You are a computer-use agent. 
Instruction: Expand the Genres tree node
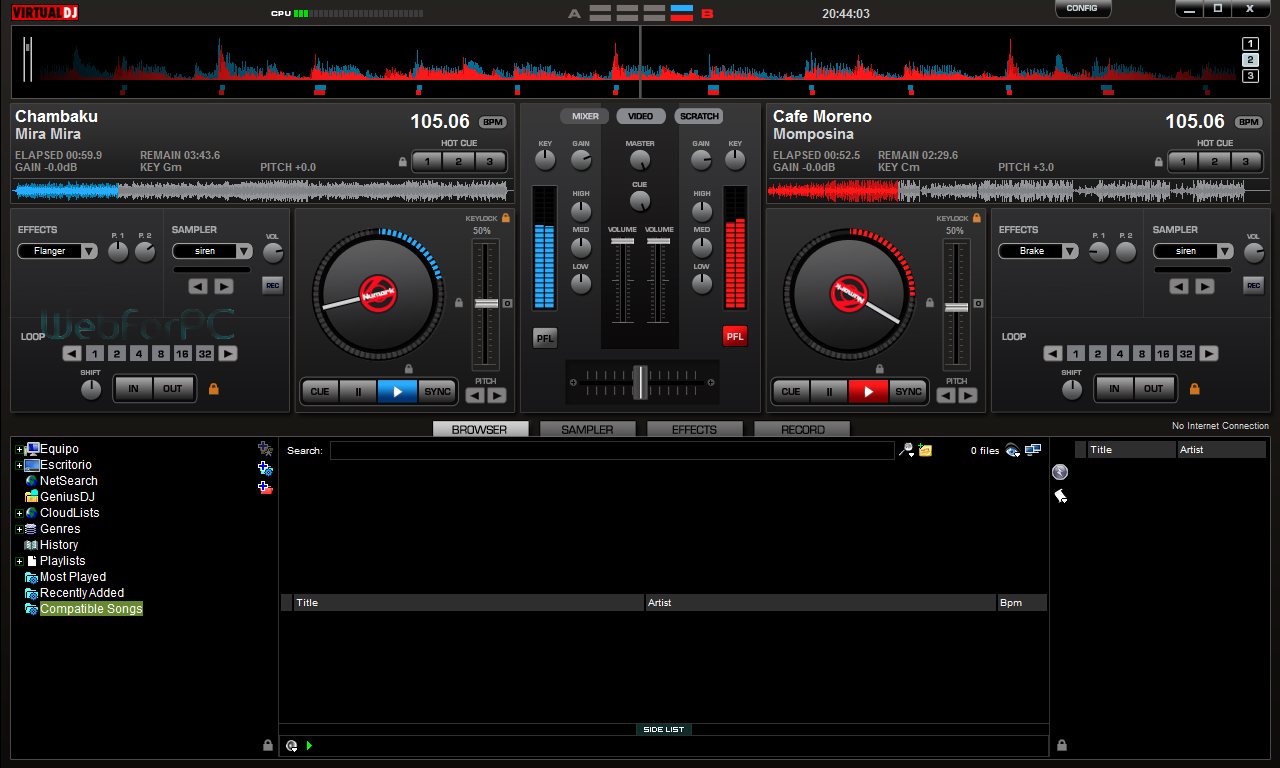tap(19, 530)
